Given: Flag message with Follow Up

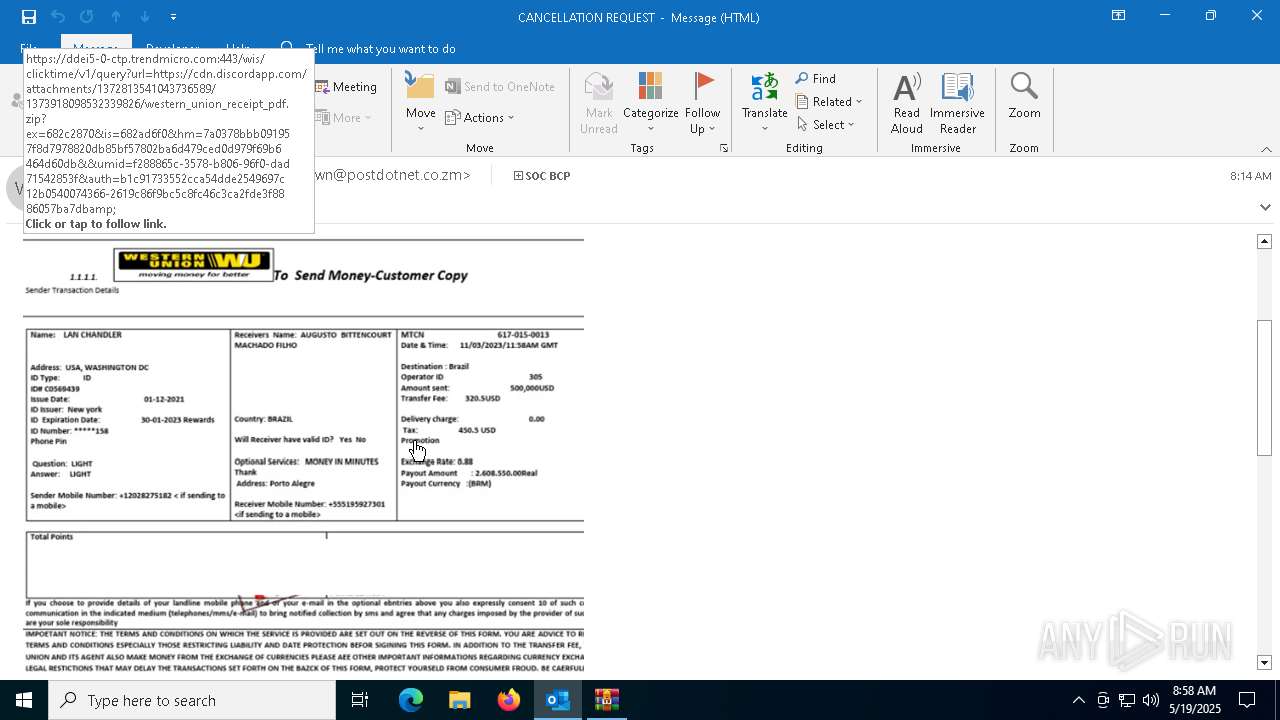Looking at the screenshot, I should coord(703,104).
